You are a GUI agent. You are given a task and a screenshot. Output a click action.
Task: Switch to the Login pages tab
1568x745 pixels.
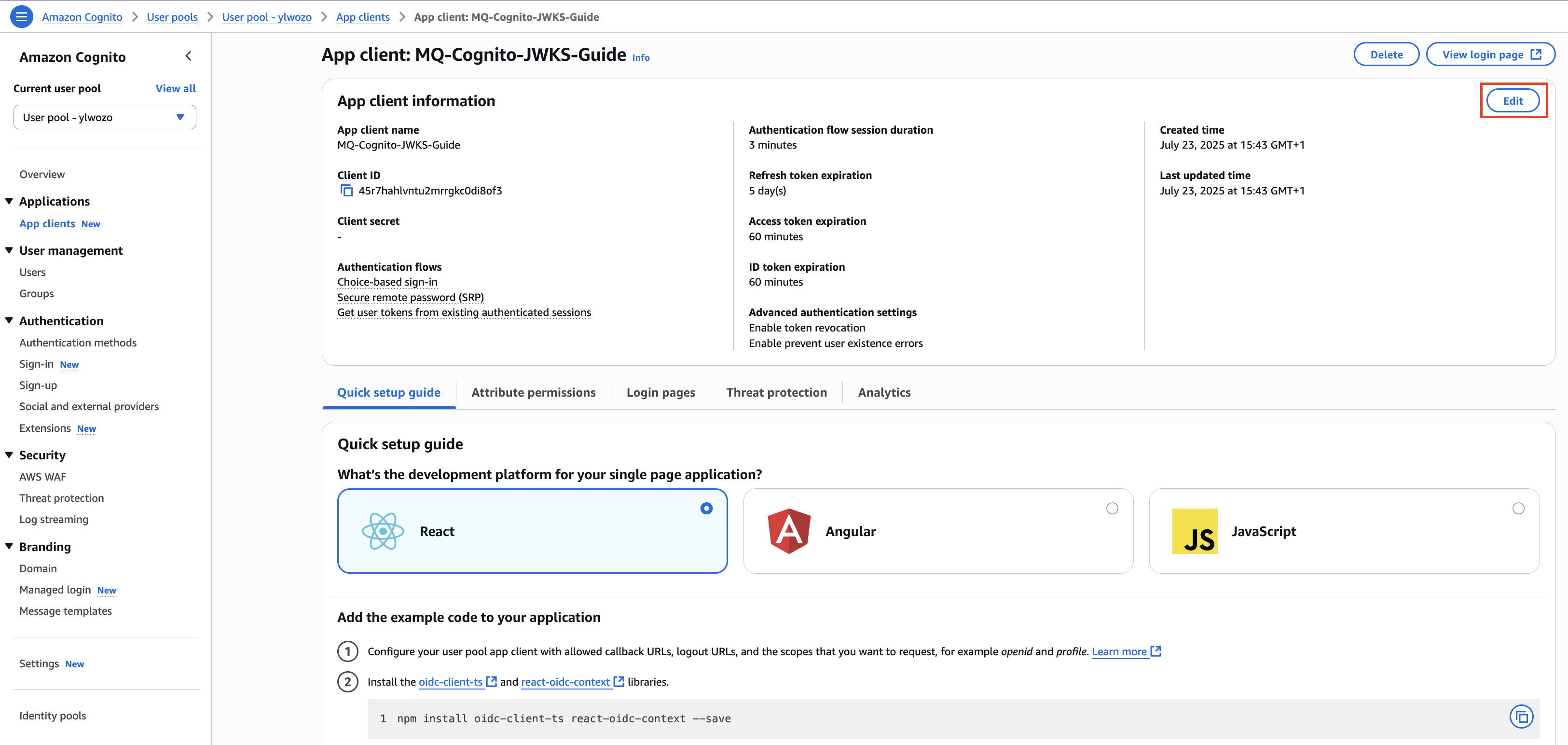point(661,393)
